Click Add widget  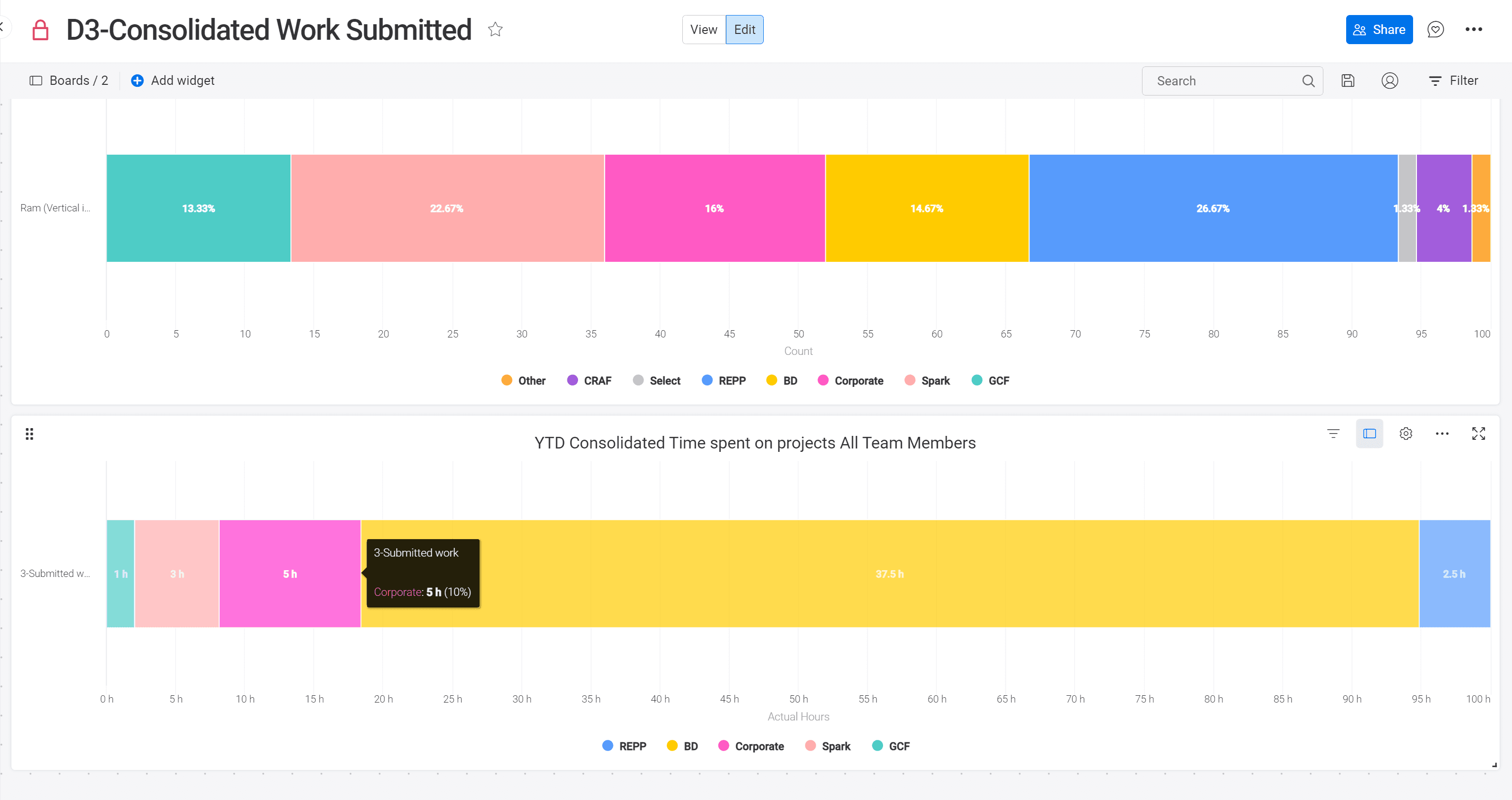173,80
